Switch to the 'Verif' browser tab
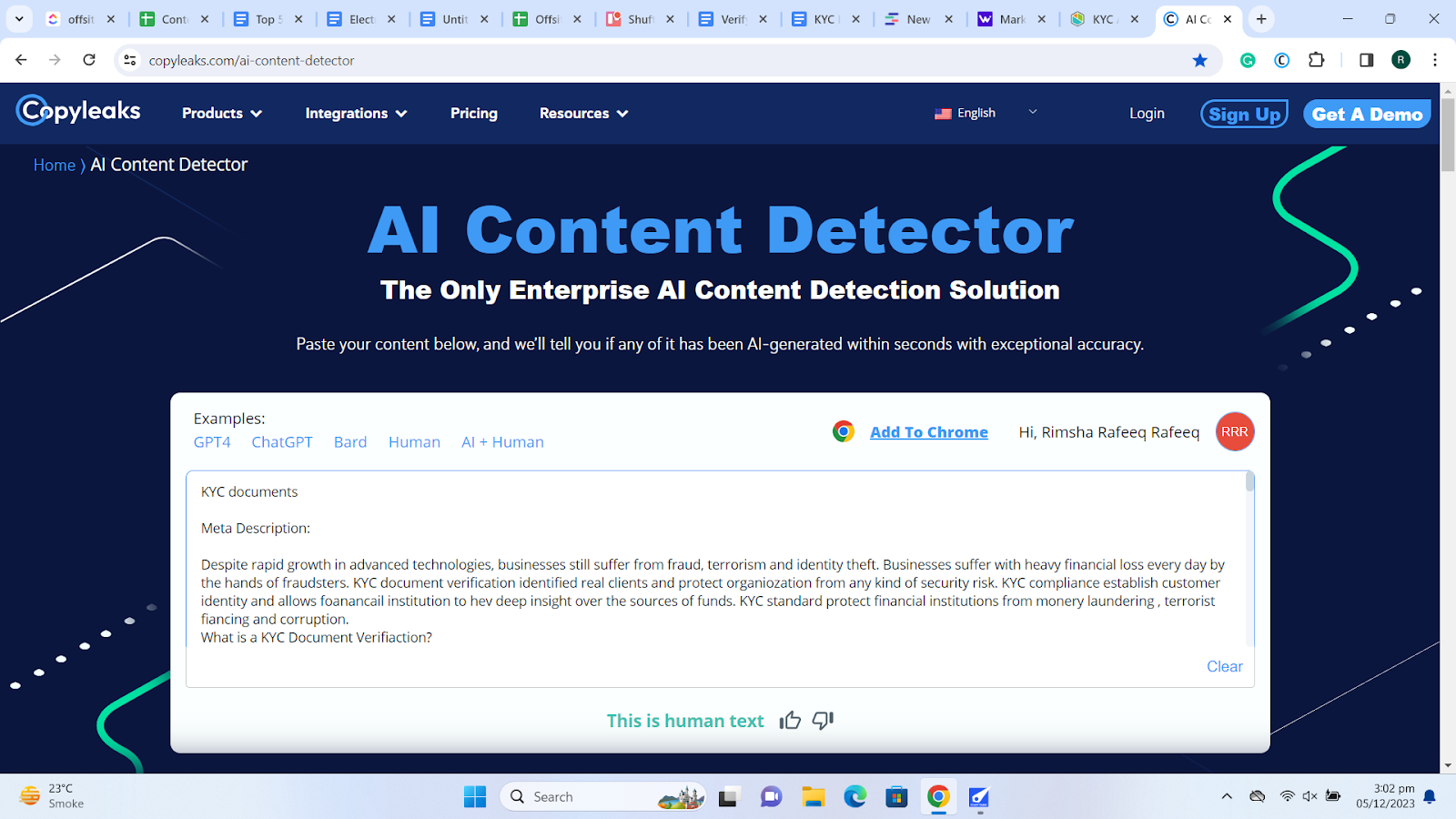1456x819 pixels. pos(733,18)
